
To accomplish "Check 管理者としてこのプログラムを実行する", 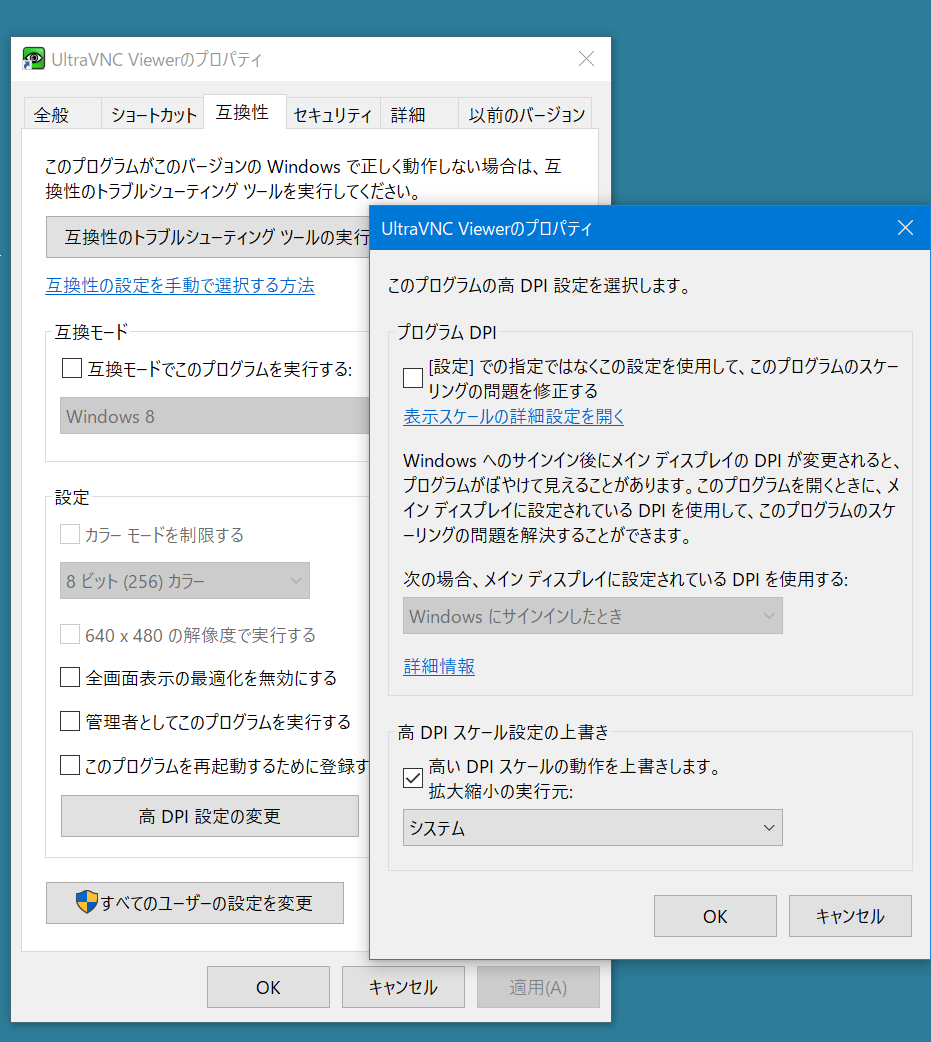I will tap(70, 721).
